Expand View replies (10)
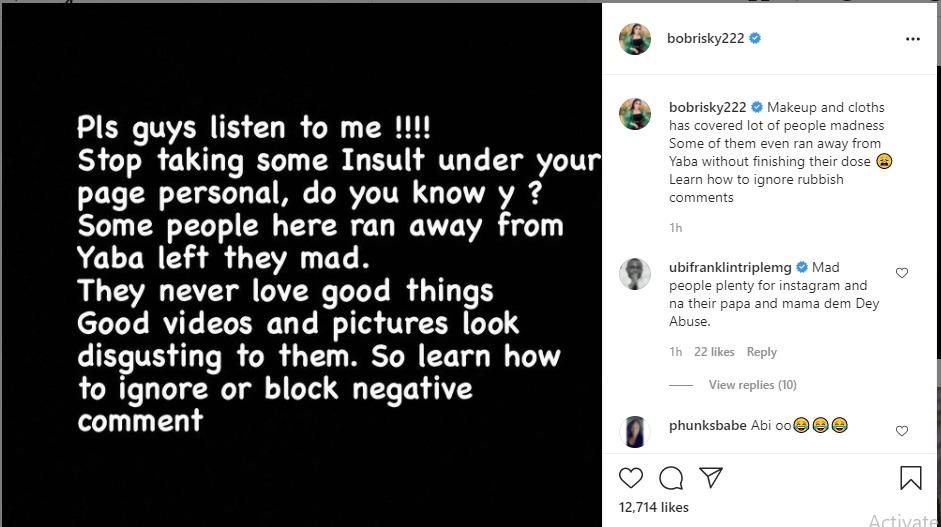Image resolution: width=941 pixels, height=527 pixels. click(752, 385)
